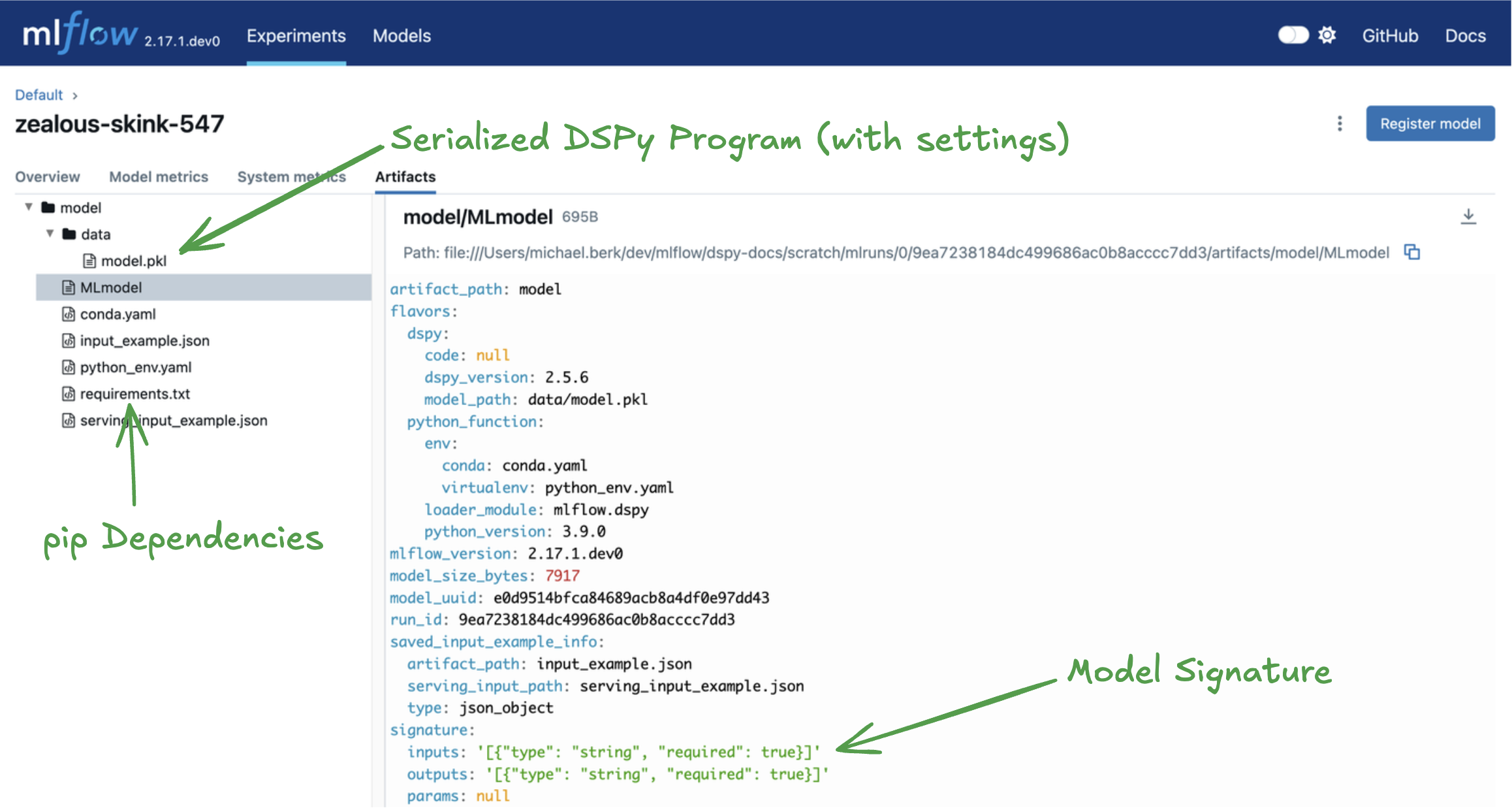Copy the MLmodel artifact path
Image resolution: width=1512 pixels, height=810 pixels.
(x=1413, y=253)
